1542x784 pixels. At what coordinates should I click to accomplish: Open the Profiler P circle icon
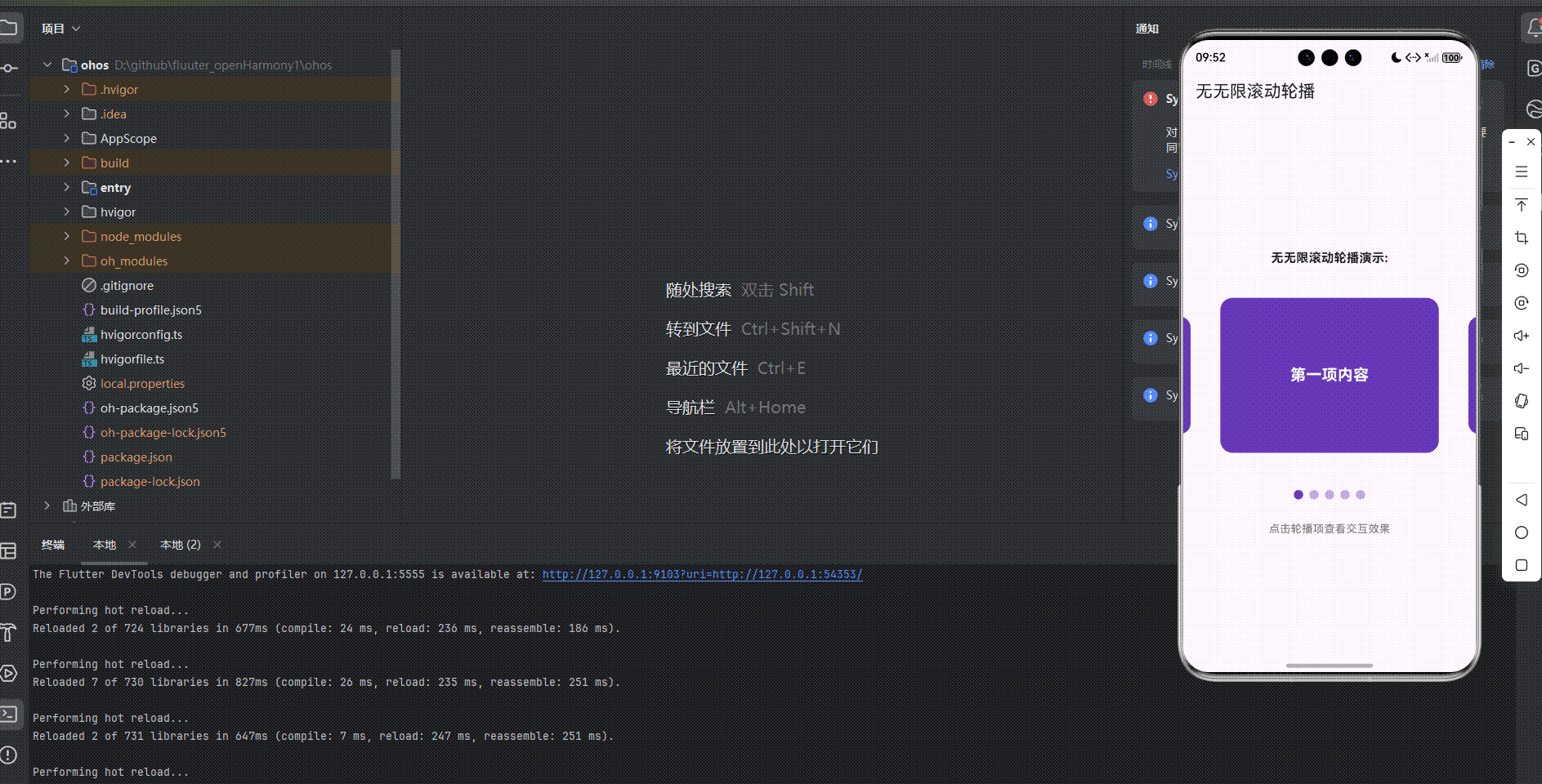[x=8, y=592]
